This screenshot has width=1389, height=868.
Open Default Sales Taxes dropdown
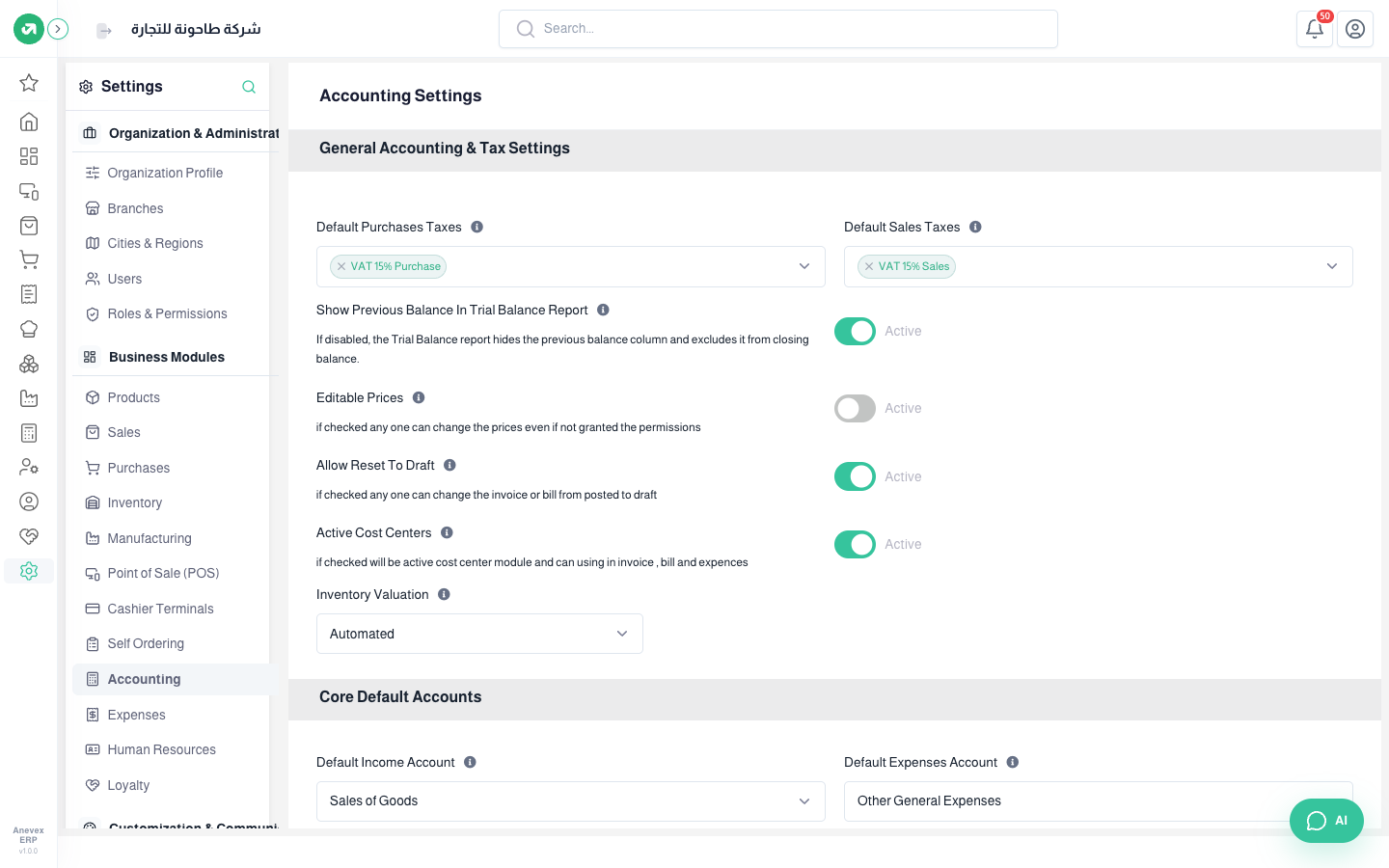[1099, 266]
